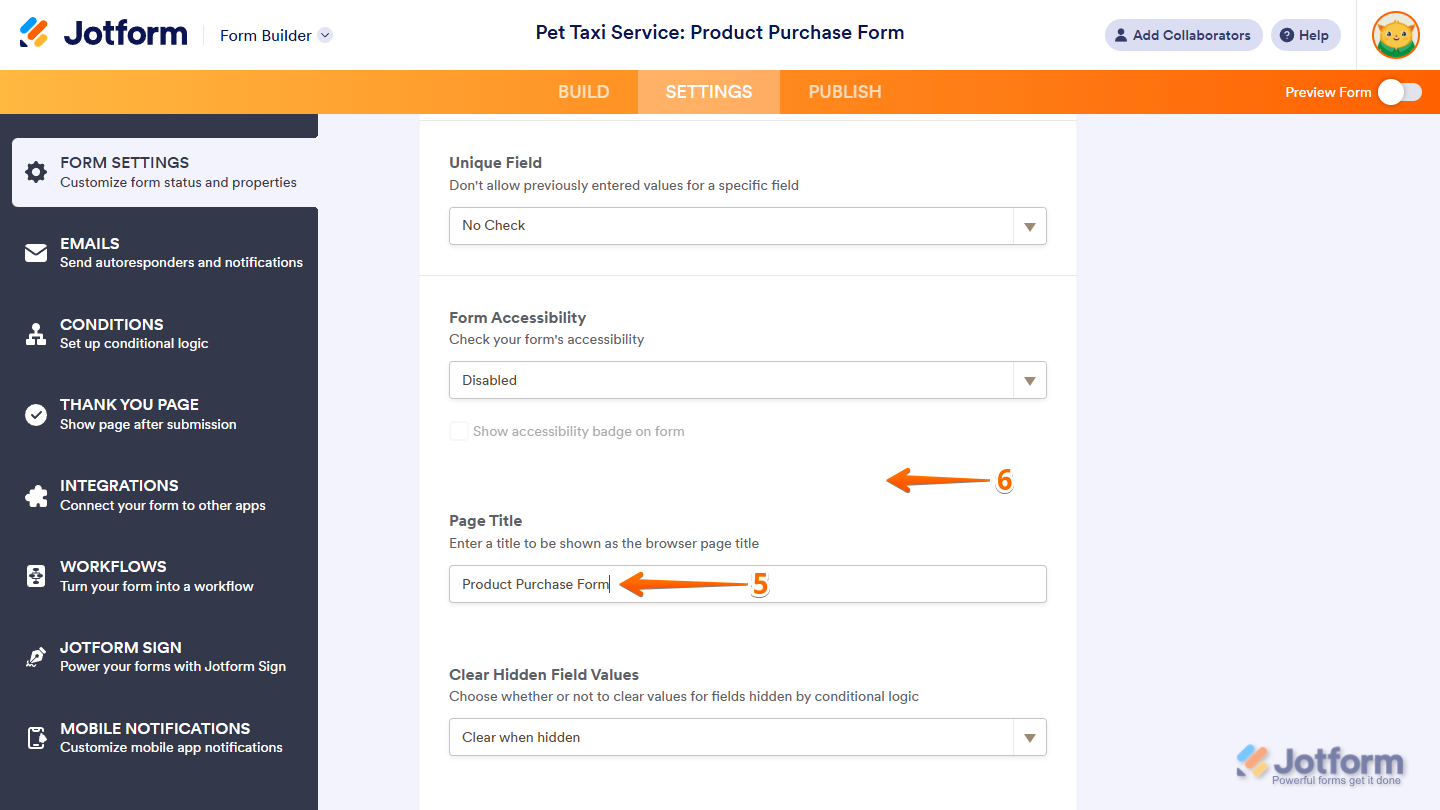The height and width of the screenshot is (810, 1440).
Task: Open the Integrations puzzle piece icon
Action: pyautogui.click(x=36, y=495)
